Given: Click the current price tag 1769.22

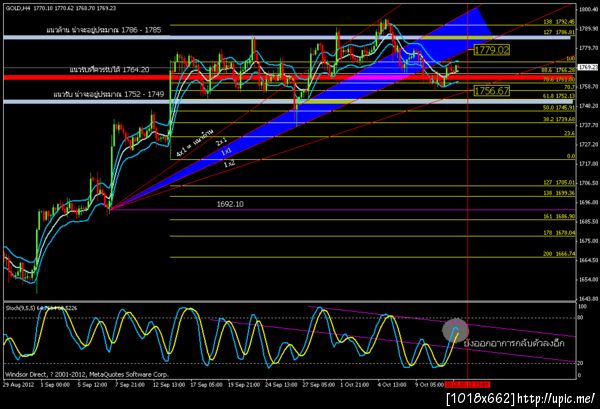Looking at the screenshot, I should coord(588,67).
